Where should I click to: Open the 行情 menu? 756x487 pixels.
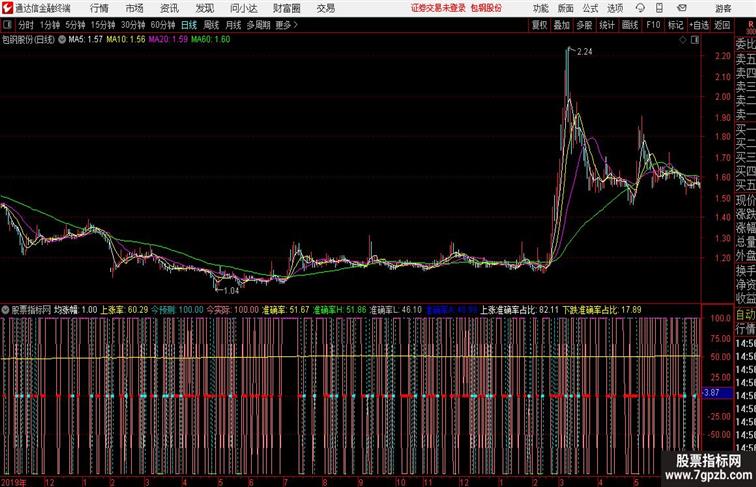pos(99,8)
